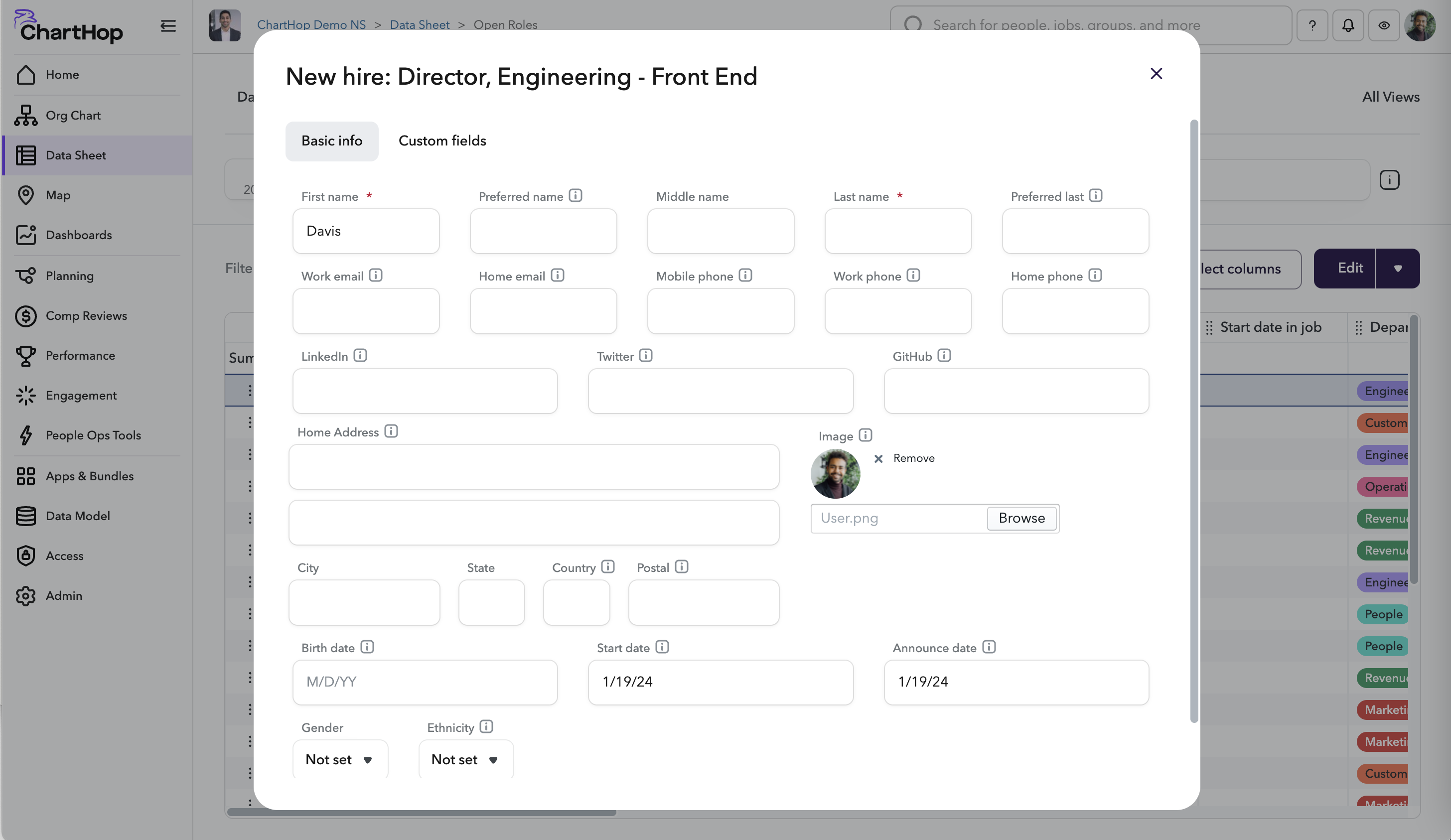Select the People Ops Tools lightning icon

(x=25, y=435)
